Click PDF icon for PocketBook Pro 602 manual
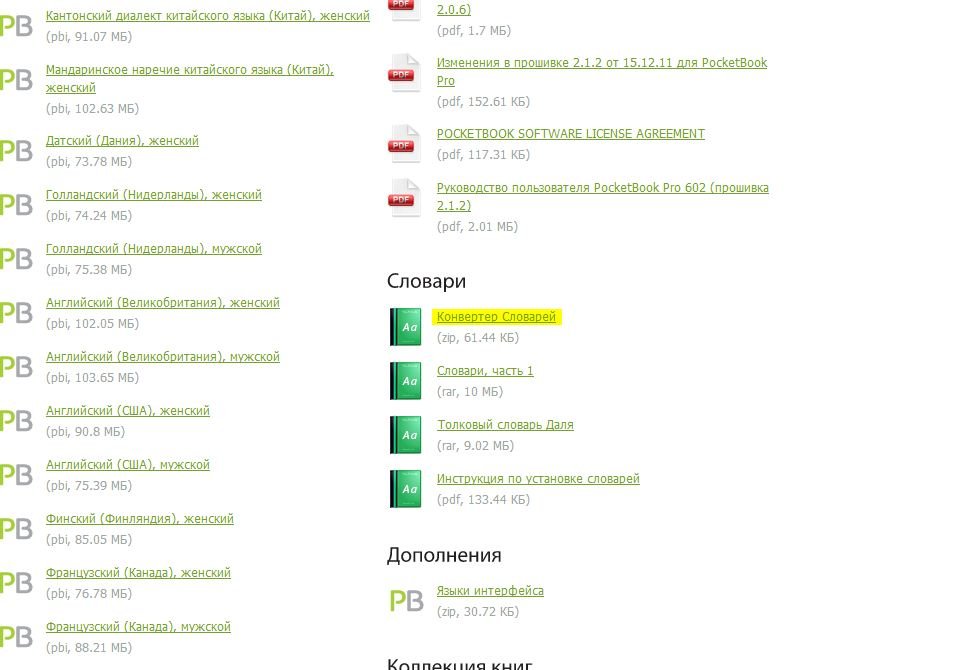 [x=405, y=198]
